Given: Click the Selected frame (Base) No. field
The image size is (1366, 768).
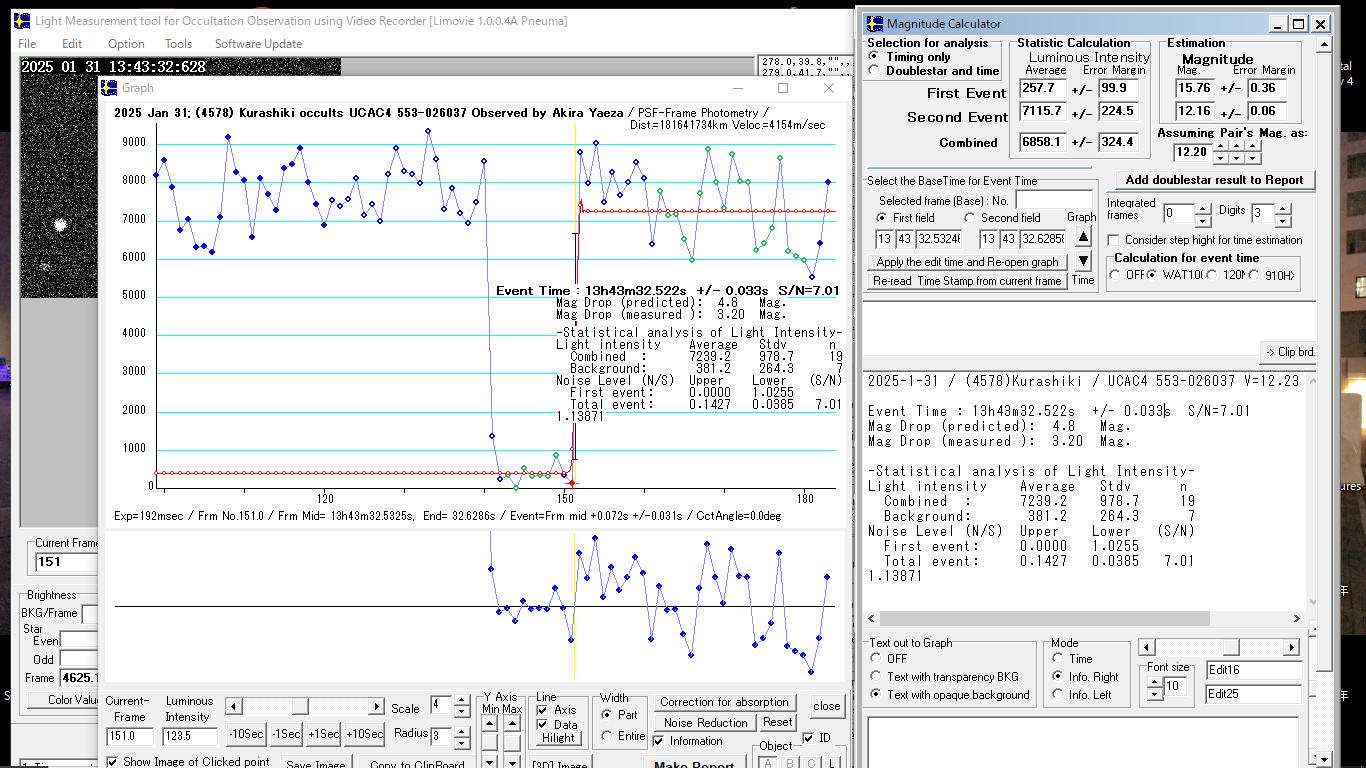Looking at the screenshot, I should tap(1053, 200).
